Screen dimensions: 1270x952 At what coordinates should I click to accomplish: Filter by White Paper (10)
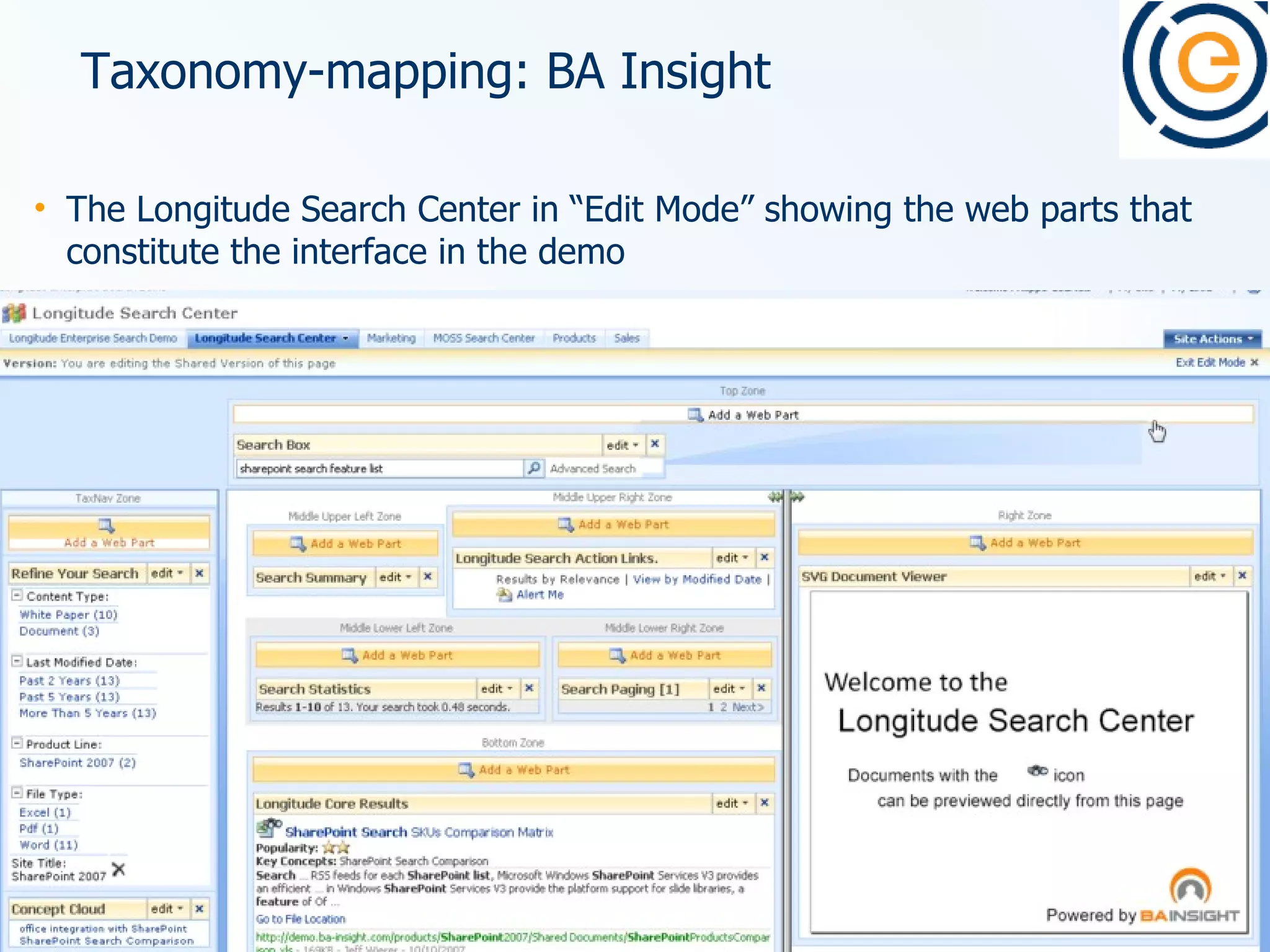coord(68,615)
